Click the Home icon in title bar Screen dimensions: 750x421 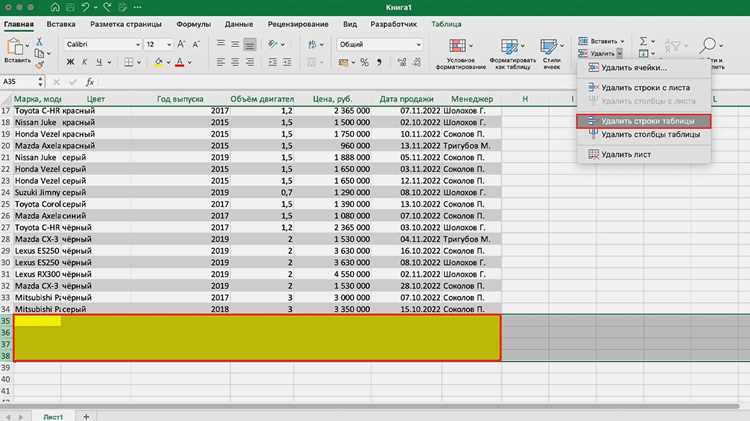click(x=55, y=7)
